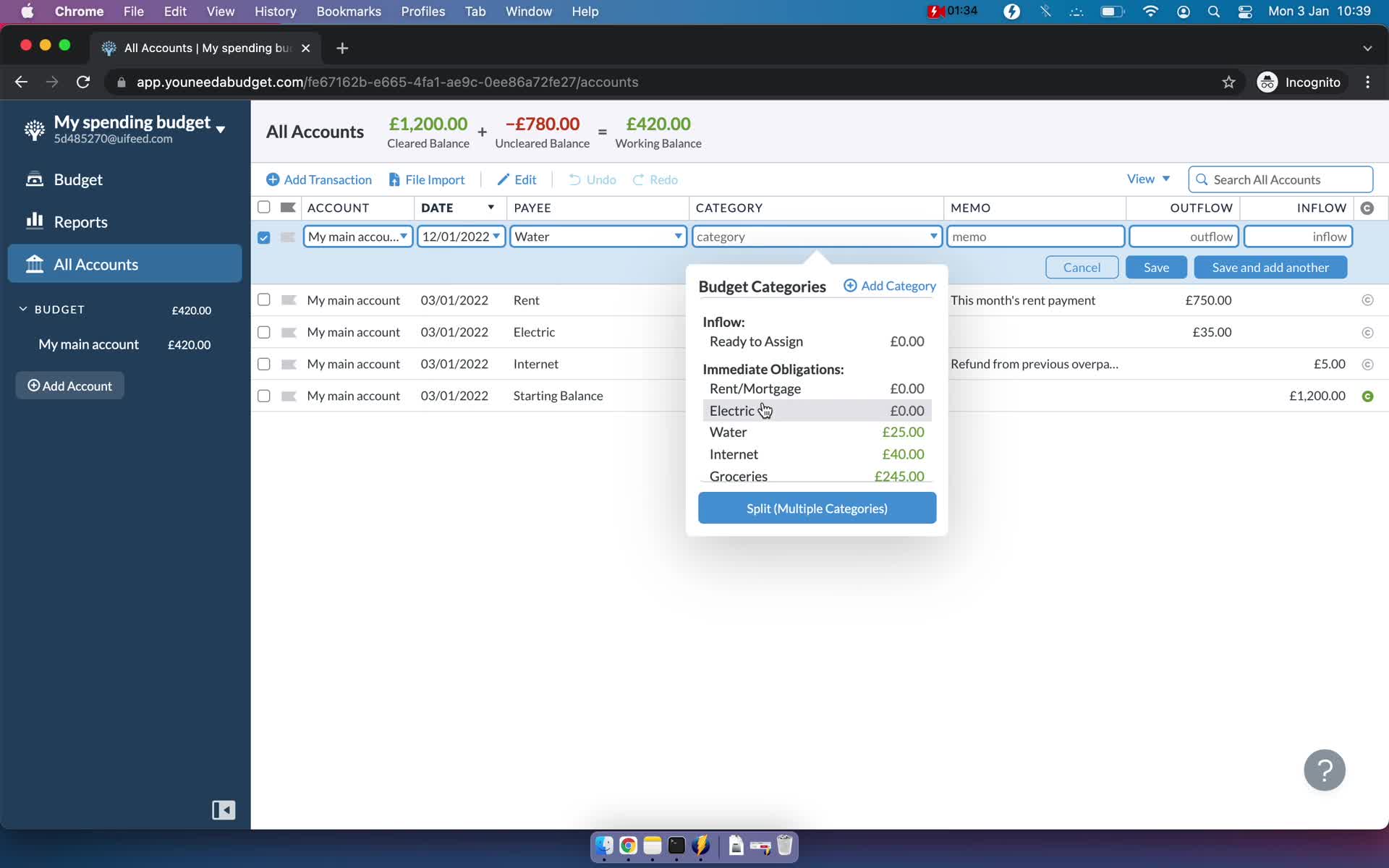1389x868 pixels.
Task: Click the Split Multiple Categories button
Action: [x=817, y=507]
